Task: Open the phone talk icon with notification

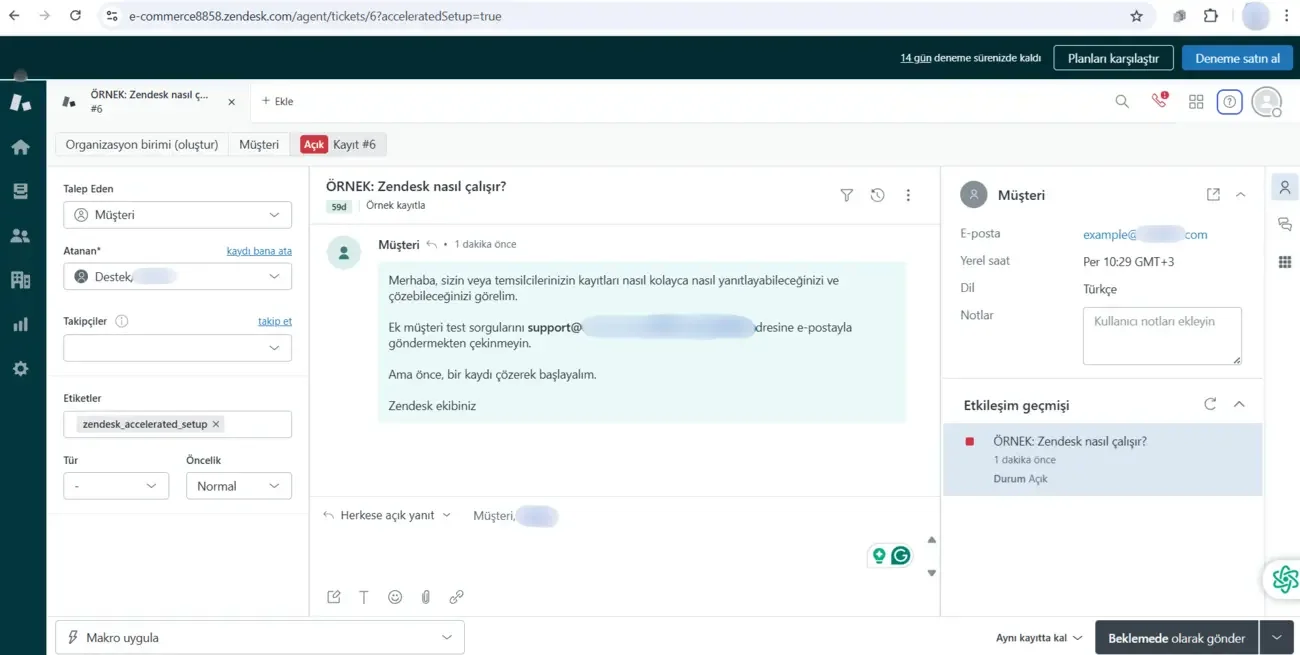Action: (x=1159, y=100)
